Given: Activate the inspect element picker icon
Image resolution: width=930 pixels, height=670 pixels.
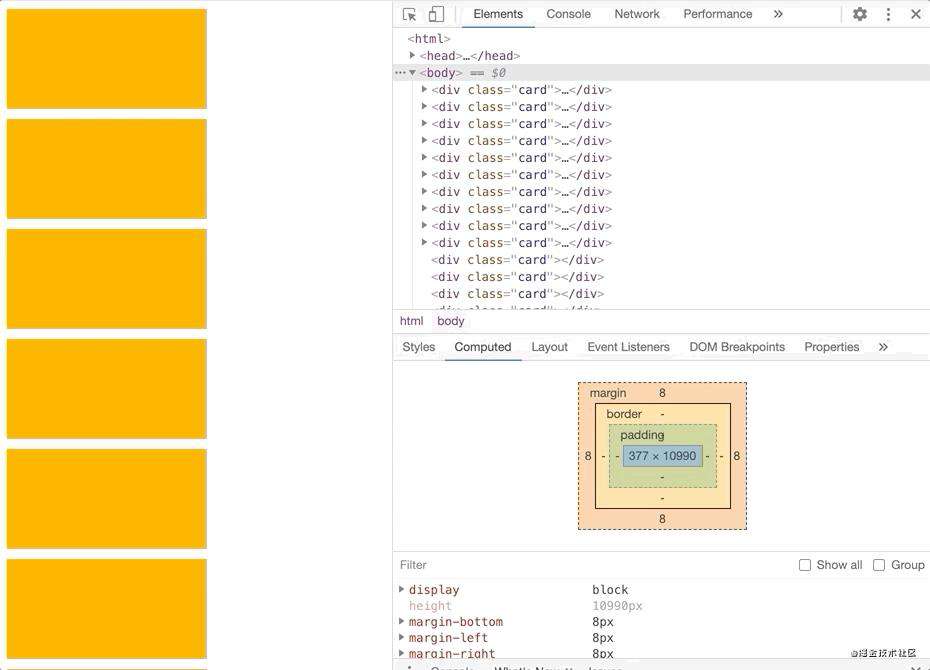Looking at the screenshot, I should [409, 14].
